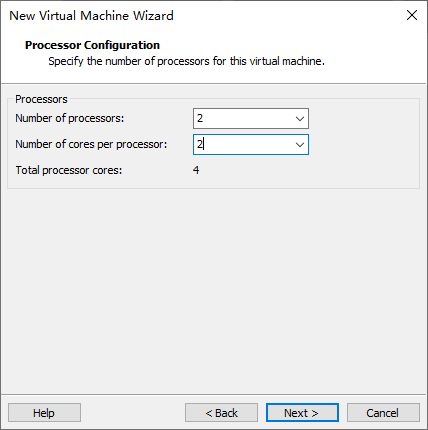Go to the previous step with Back
428x430 pixels.
221,413
